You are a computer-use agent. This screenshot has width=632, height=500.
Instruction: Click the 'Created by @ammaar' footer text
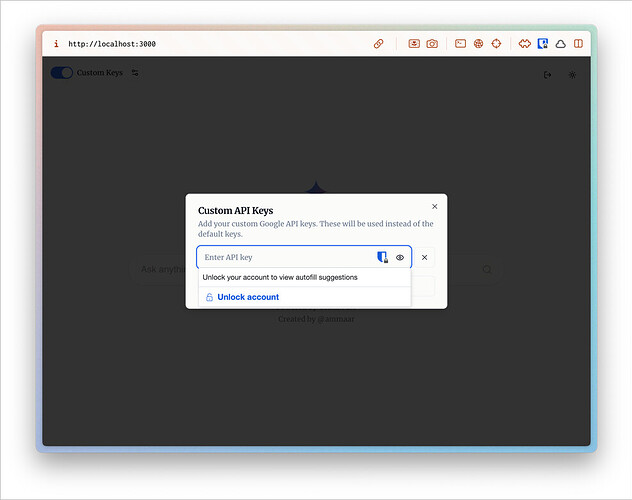316,319
